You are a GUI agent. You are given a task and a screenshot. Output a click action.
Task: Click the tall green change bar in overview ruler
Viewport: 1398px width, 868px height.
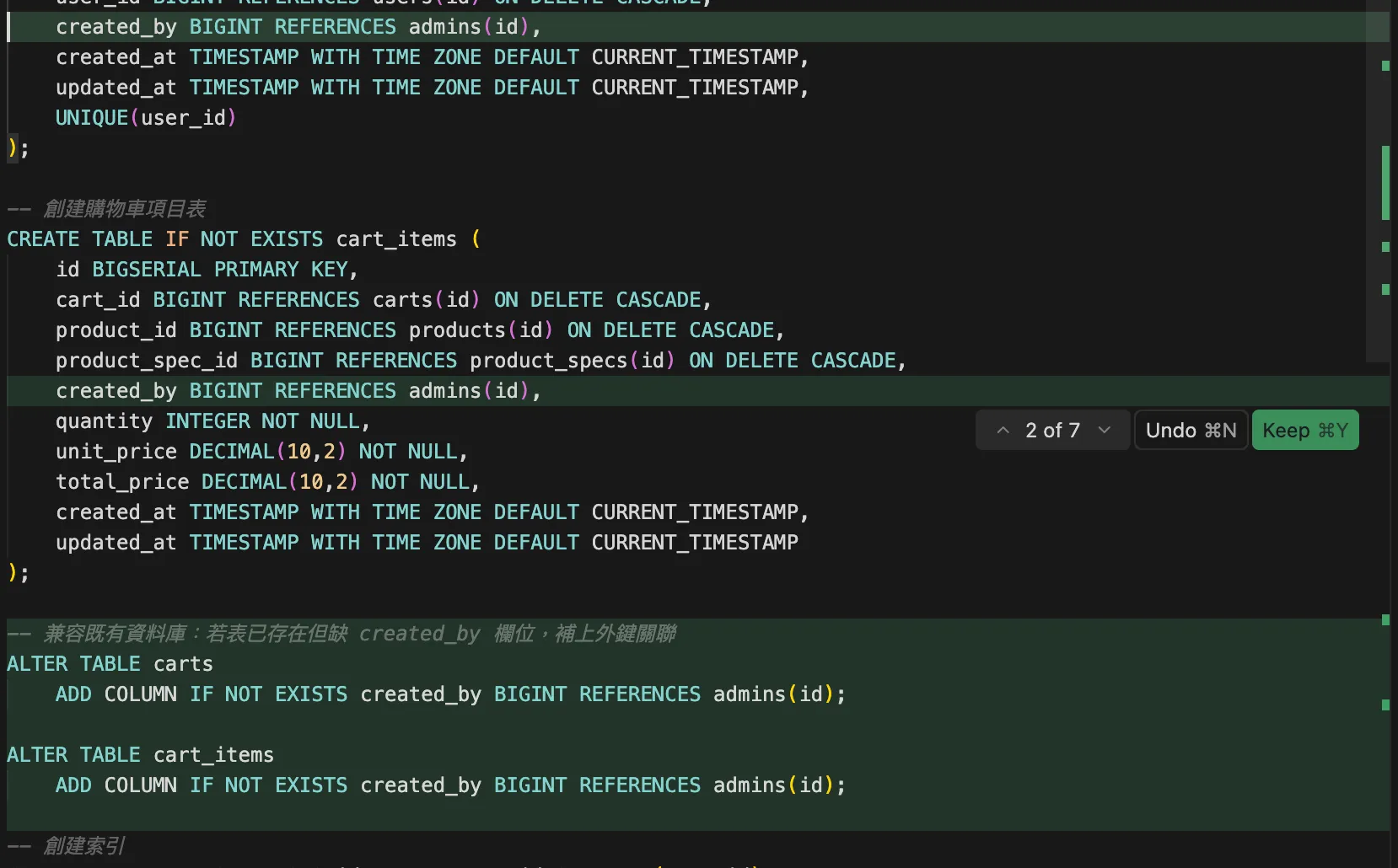[x=1385, y=183]
